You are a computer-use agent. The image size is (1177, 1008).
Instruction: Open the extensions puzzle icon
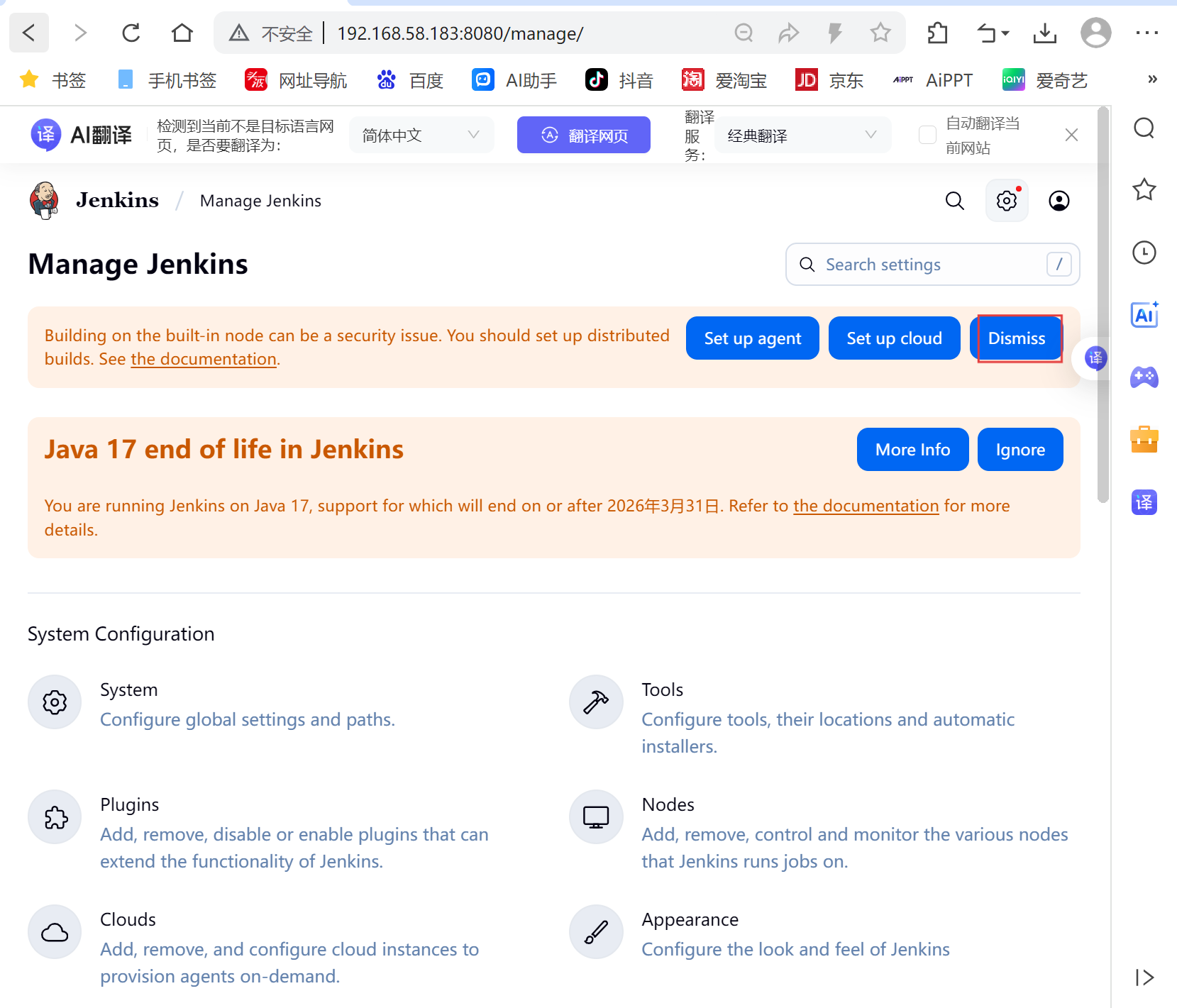click(x=937, y=33)
